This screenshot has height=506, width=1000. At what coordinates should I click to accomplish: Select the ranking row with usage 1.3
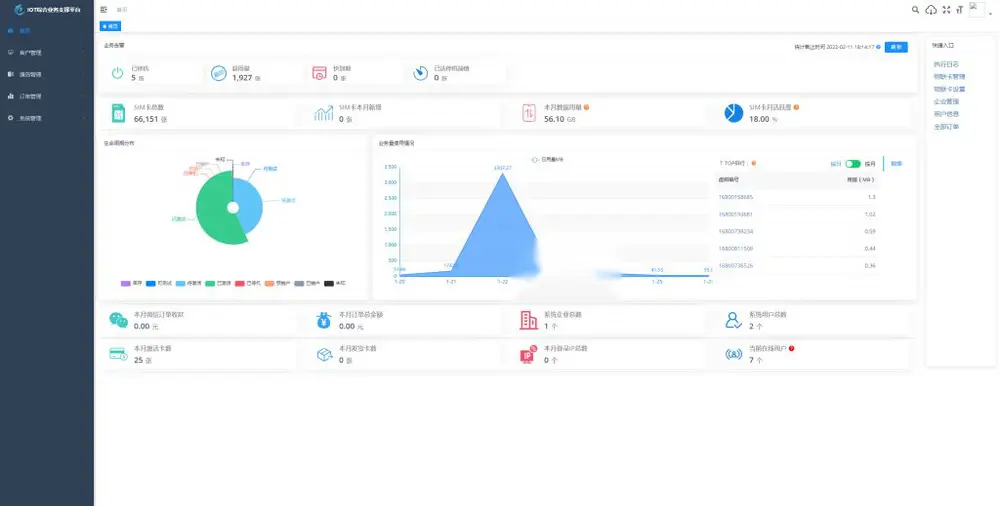point(797,197)
